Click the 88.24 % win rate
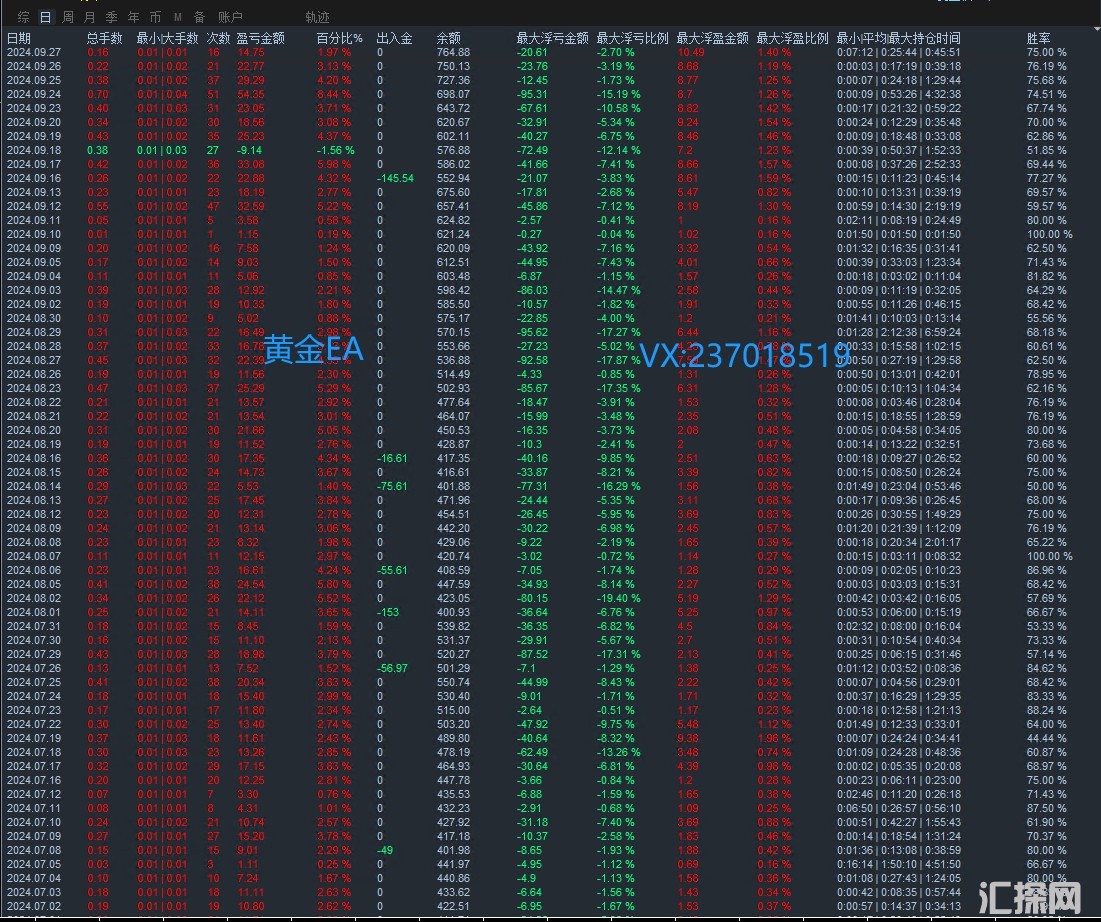The height and width of the screenshot is (922, 1101). tap(1046, 711)
